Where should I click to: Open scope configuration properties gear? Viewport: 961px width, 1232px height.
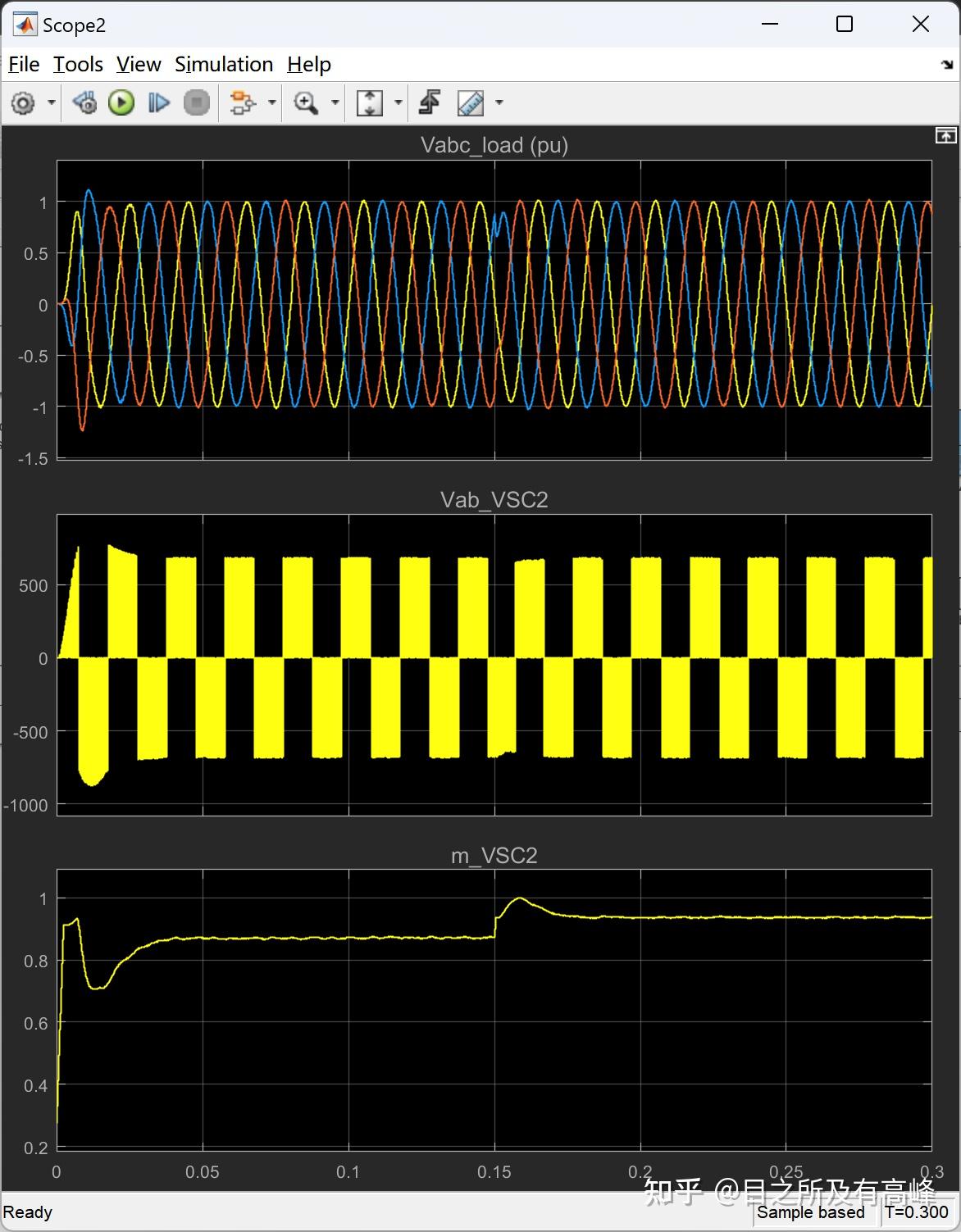pos(22,102)
